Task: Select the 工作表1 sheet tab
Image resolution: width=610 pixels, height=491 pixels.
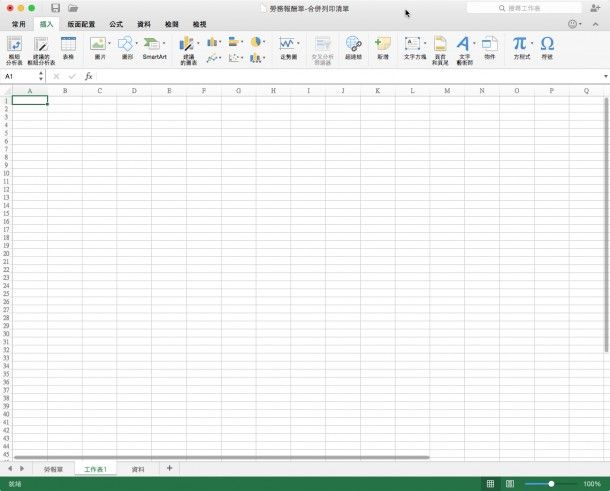Action: 95,469
